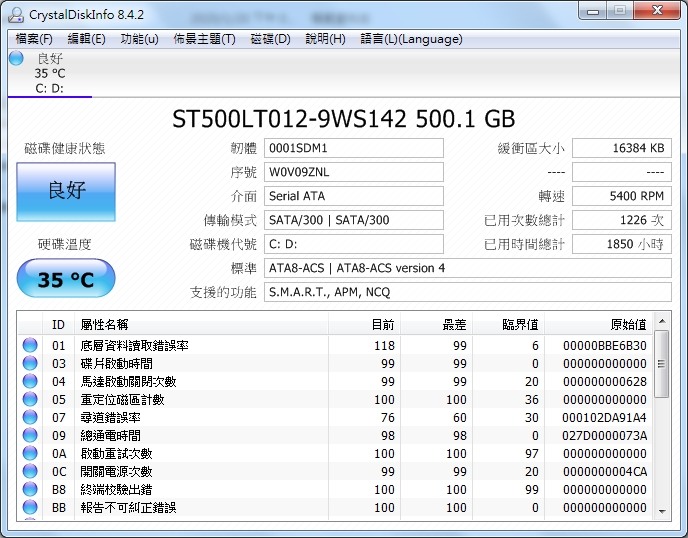
Task: Click the ID column header
Action: pyautogui.click(x=58, y=325)
